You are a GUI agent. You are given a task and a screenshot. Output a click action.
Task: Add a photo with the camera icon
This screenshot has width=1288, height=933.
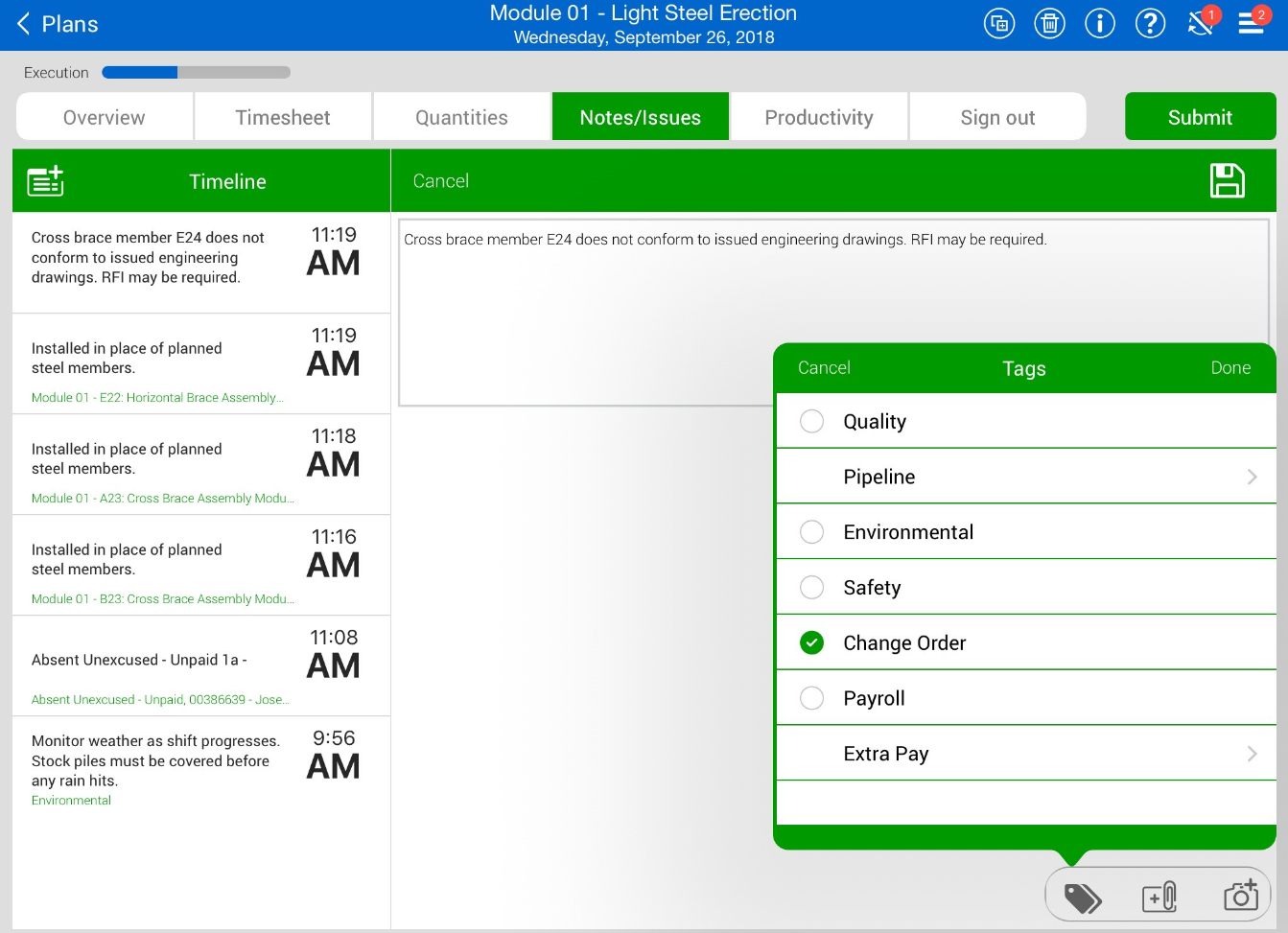coord(1241,896)
